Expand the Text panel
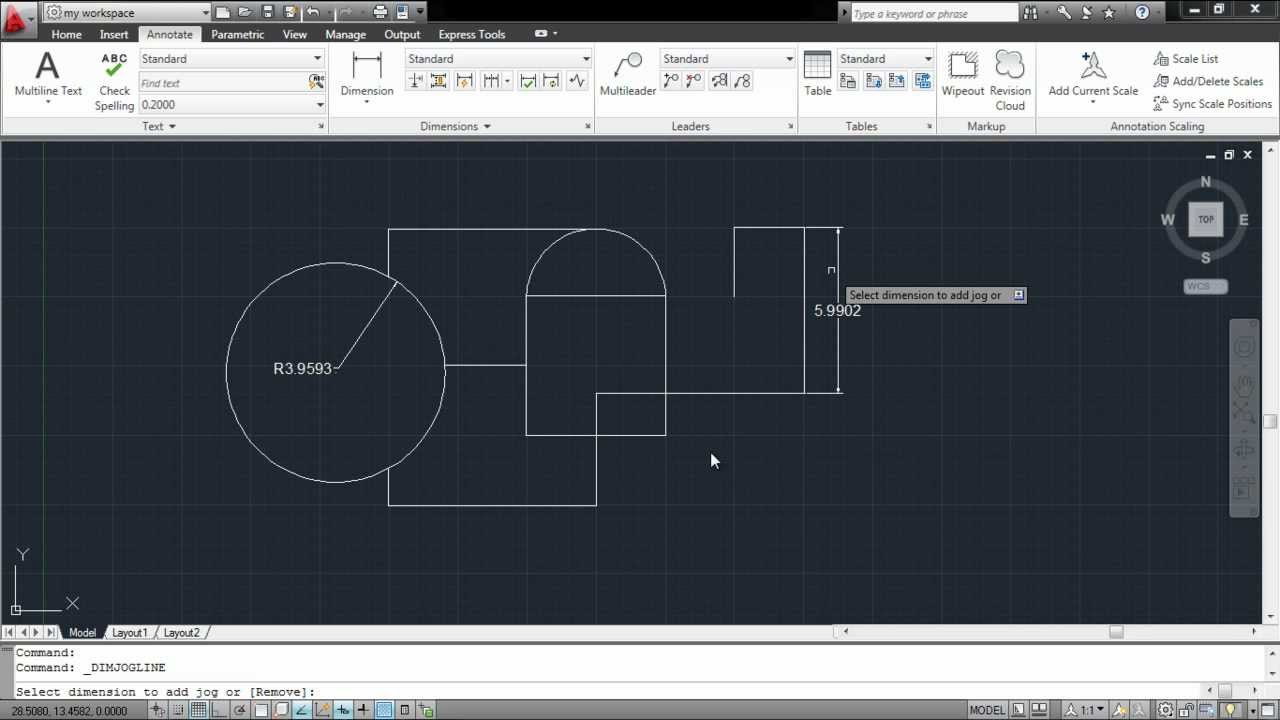The width and height of the screenshot is (1280, 720). coord(159,126)
